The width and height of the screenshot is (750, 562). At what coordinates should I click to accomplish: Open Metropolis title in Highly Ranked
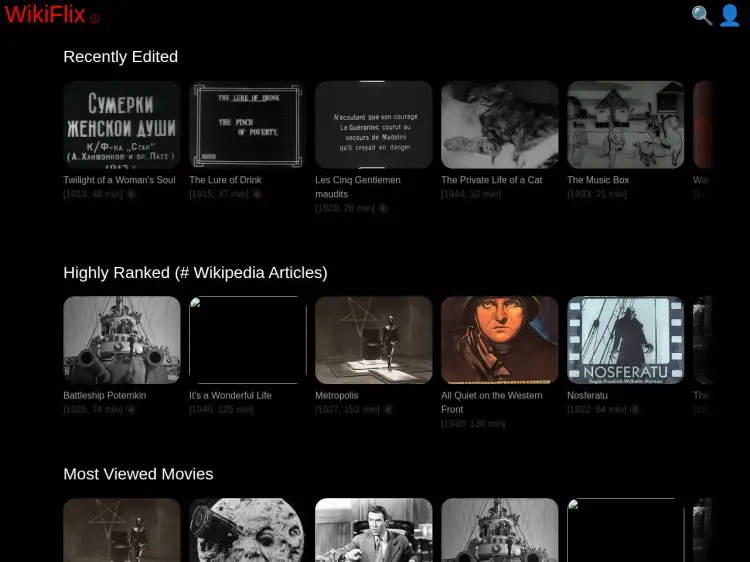(337, 396)
